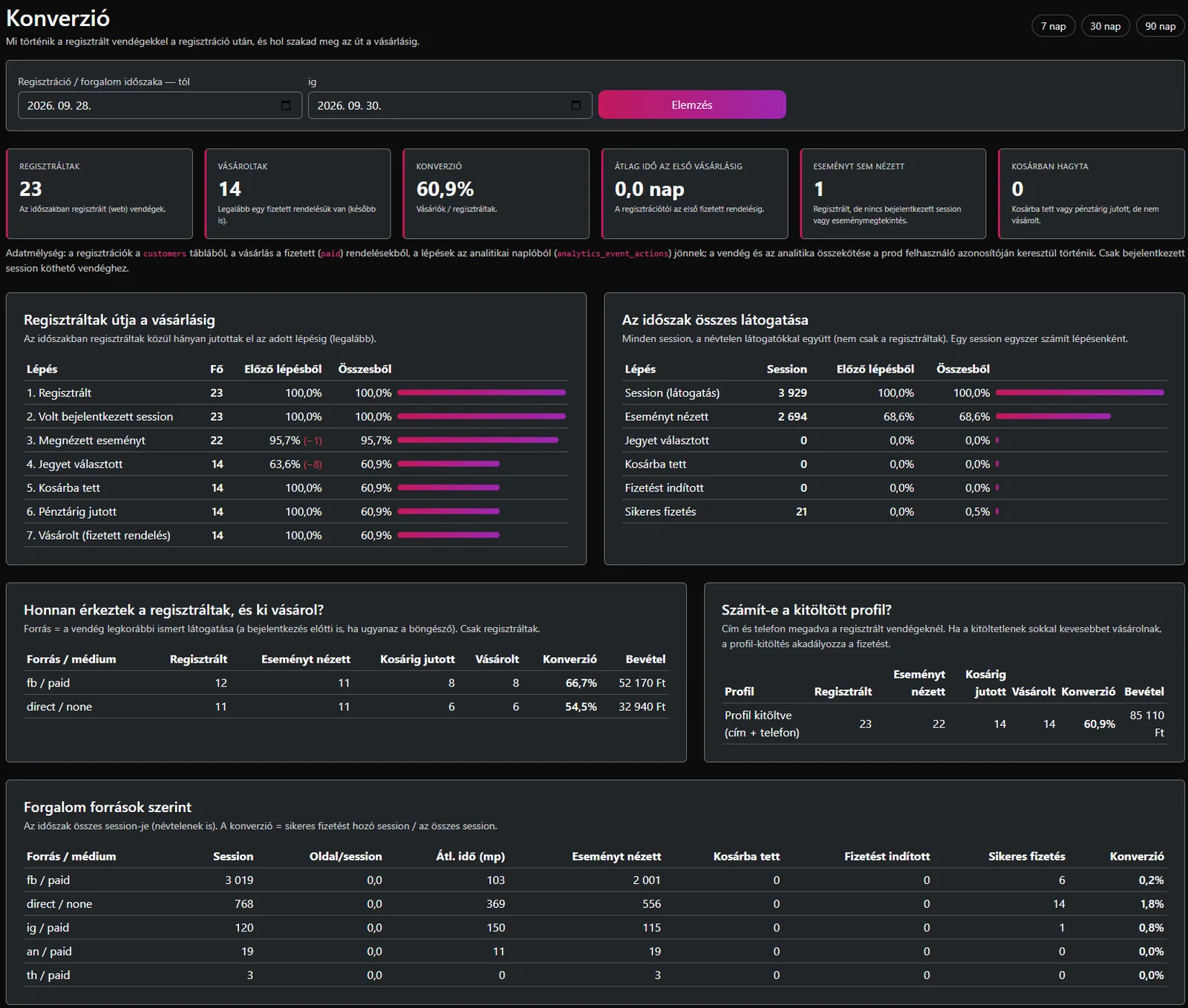Open calendar picker in end date field
The image size is (1188, 1008).
[x=575, y=105]
